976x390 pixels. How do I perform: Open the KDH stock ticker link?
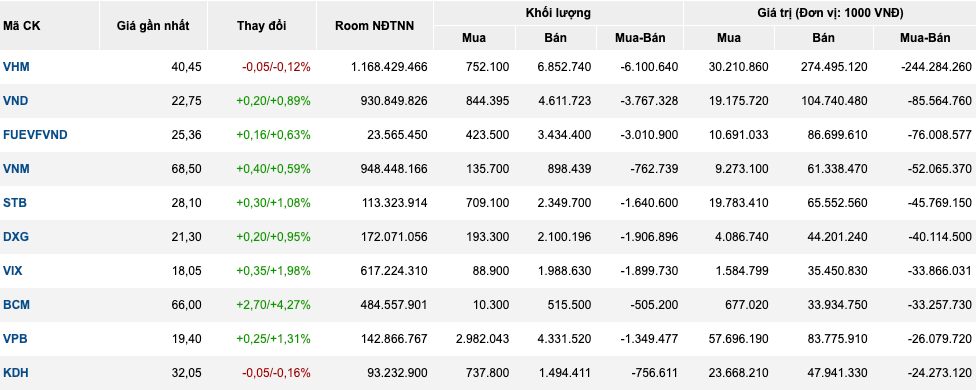[16, 373]
